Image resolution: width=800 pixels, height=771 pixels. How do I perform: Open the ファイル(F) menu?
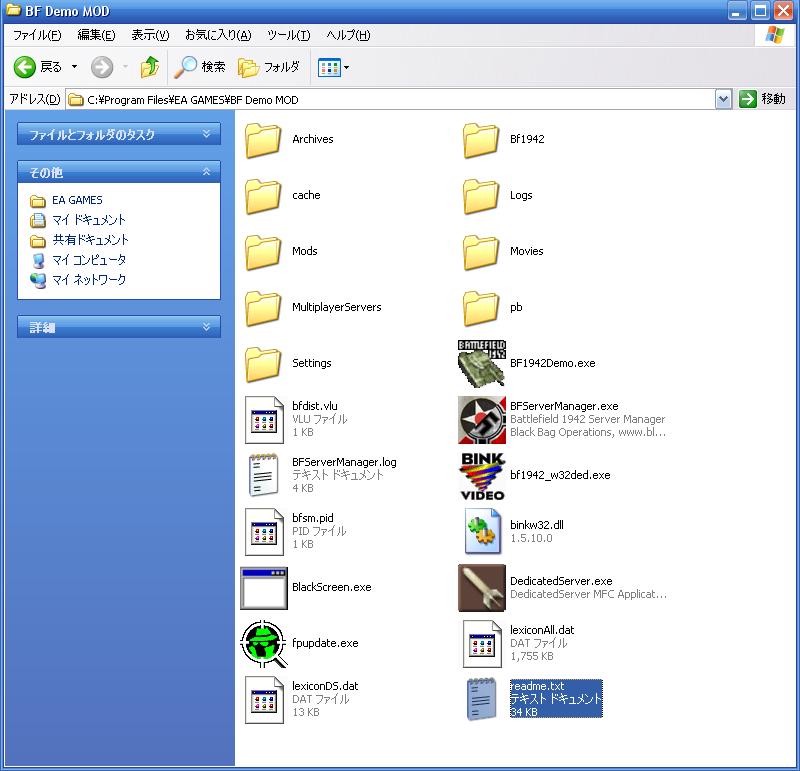pyautogui.click(x=37, y=35)
